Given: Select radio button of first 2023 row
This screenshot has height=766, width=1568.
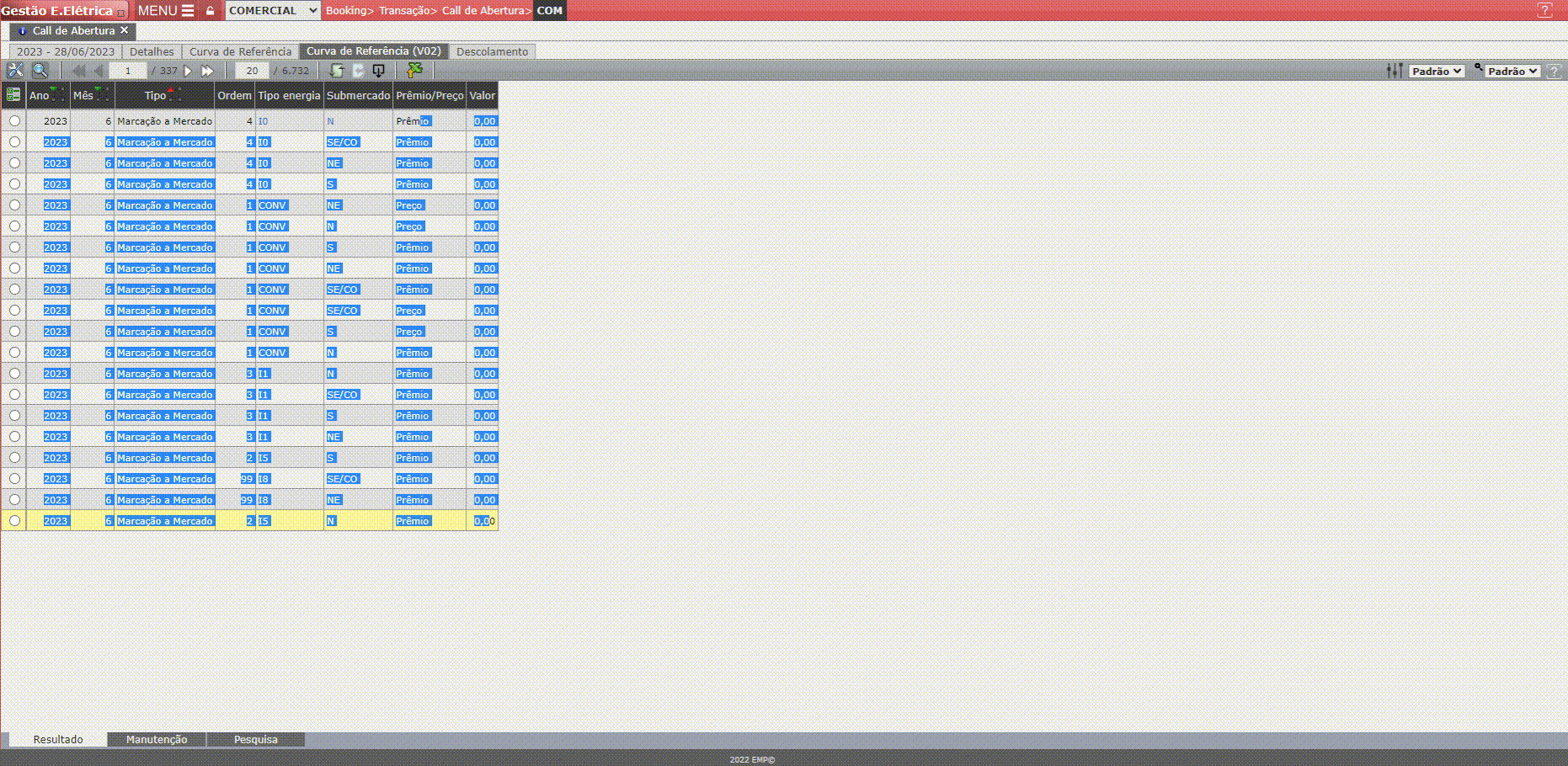Looking at the screenshot, I should point(14,121).
